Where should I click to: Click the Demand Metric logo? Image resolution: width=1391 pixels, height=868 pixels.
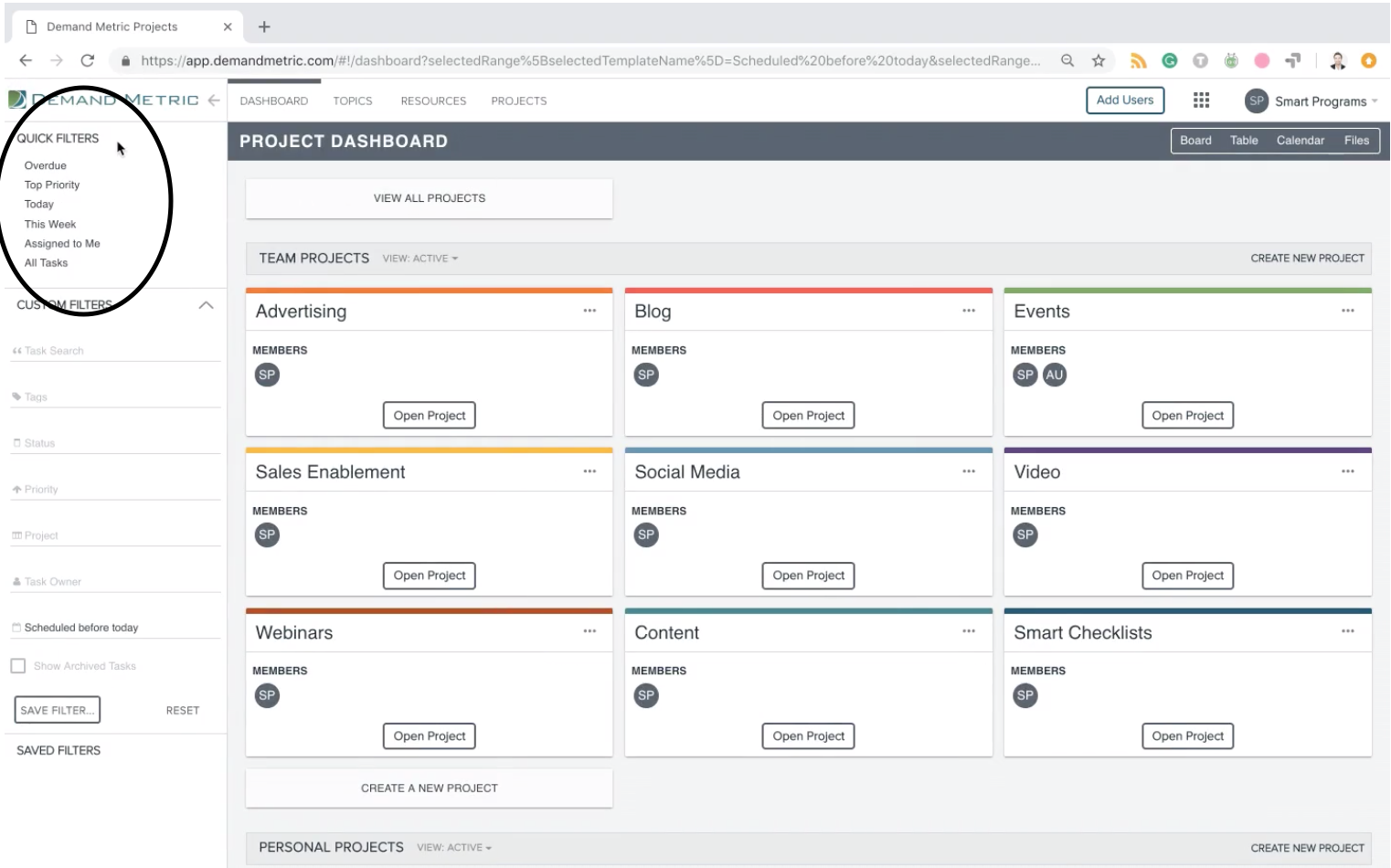(103, 100)
